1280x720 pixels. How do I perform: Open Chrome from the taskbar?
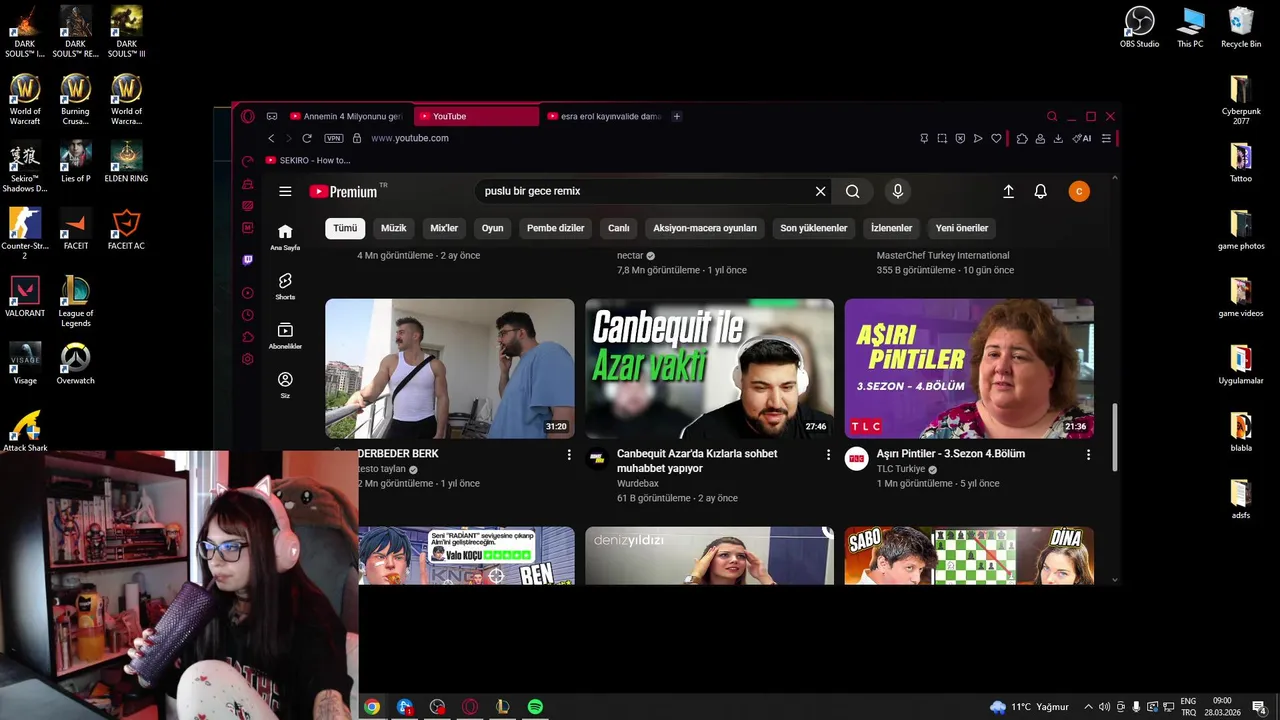372,707
